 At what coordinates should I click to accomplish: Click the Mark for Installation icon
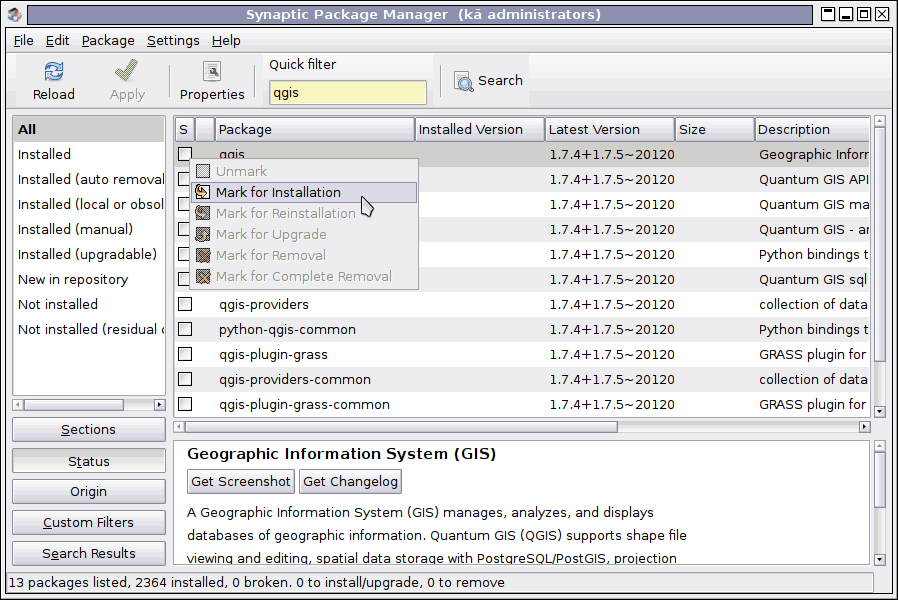point(203,192)
